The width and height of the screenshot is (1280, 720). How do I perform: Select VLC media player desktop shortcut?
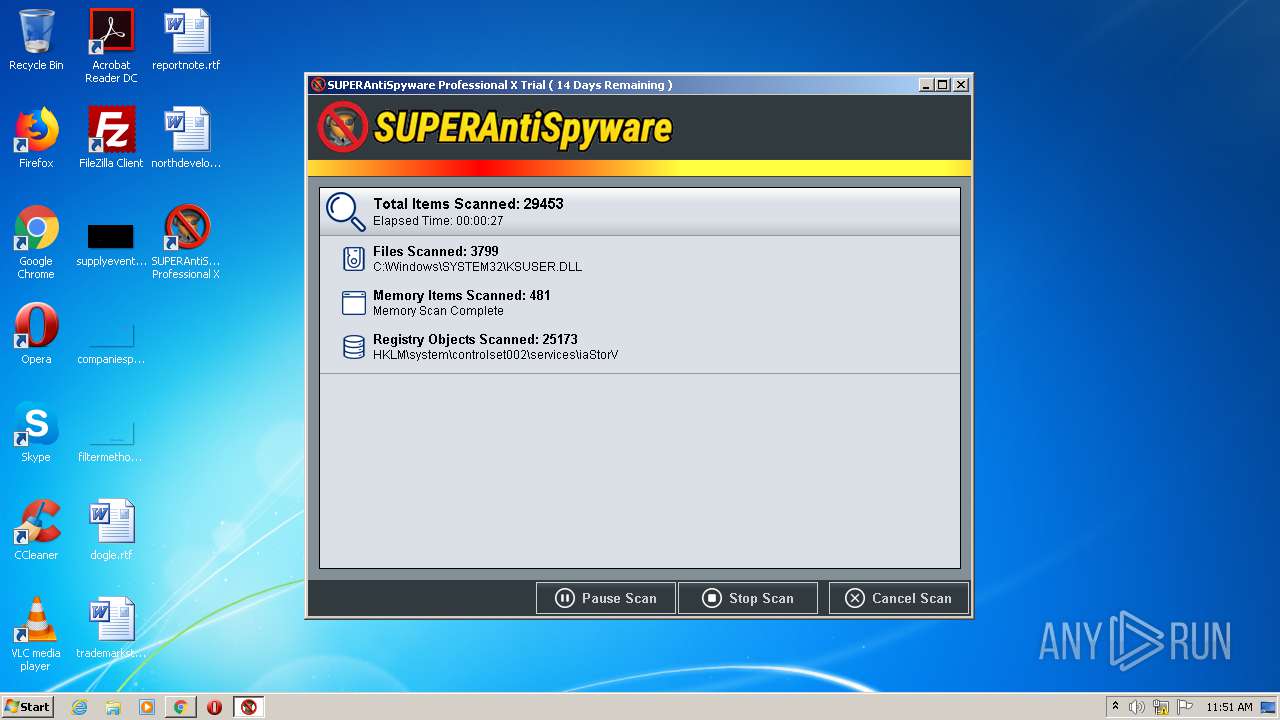tap(36, 634)
